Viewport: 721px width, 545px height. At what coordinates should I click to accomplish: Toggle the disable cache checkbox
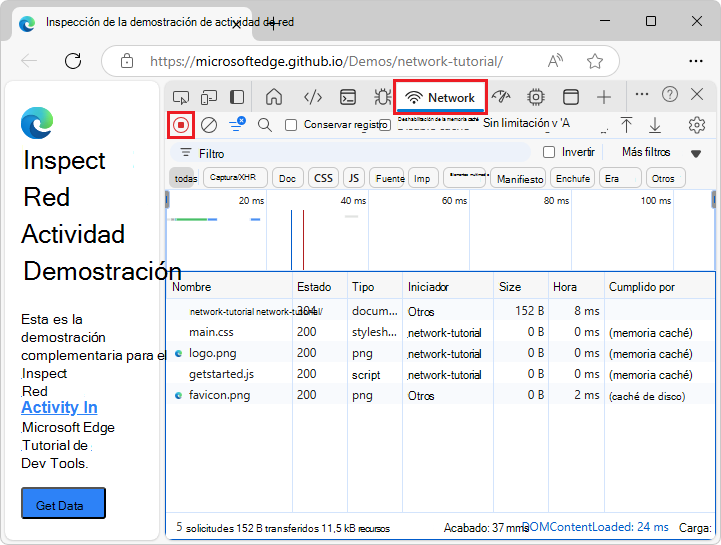tap(385, 125)
